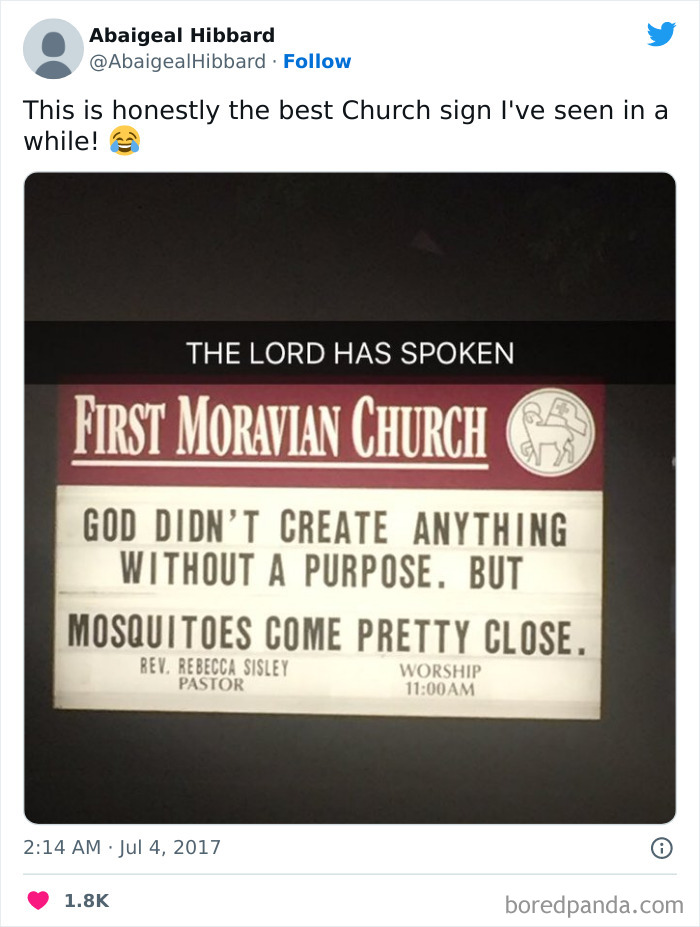Screen dimensions: 700x927
Task: Click the laughing emoji in the tweet
Action: click(125, 141)
